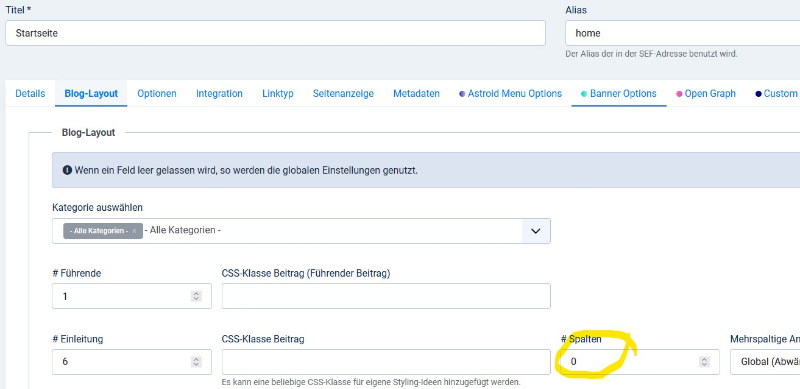This screenshot has width=800, height=389.
Task: Remove the Alle Kategorien tag via its x
Action: coord(134,231)
